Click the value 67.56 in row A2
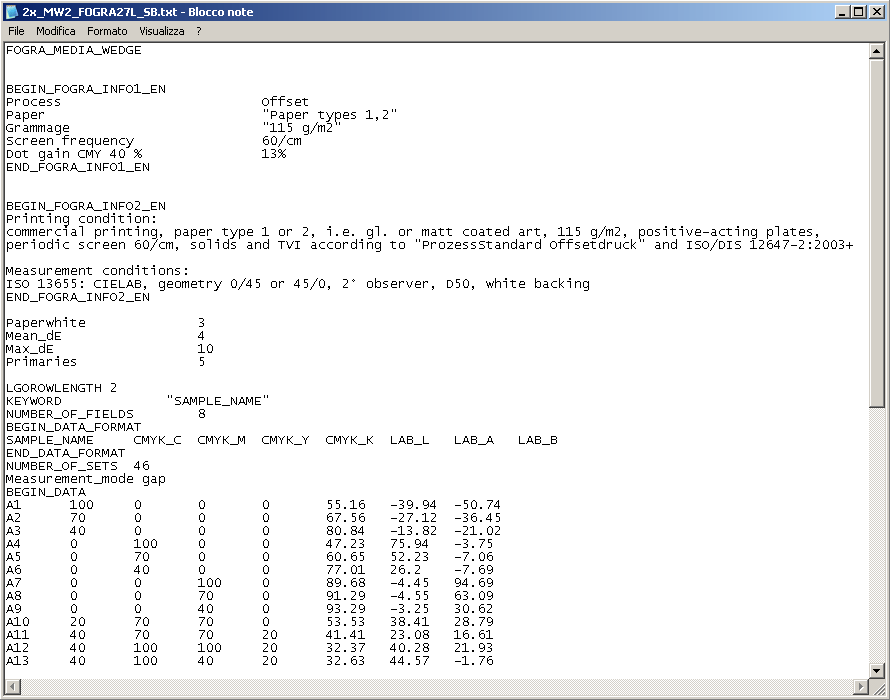The width and height of the screenshot is (890, 700). pyautogui.click(x=346, y=518)
